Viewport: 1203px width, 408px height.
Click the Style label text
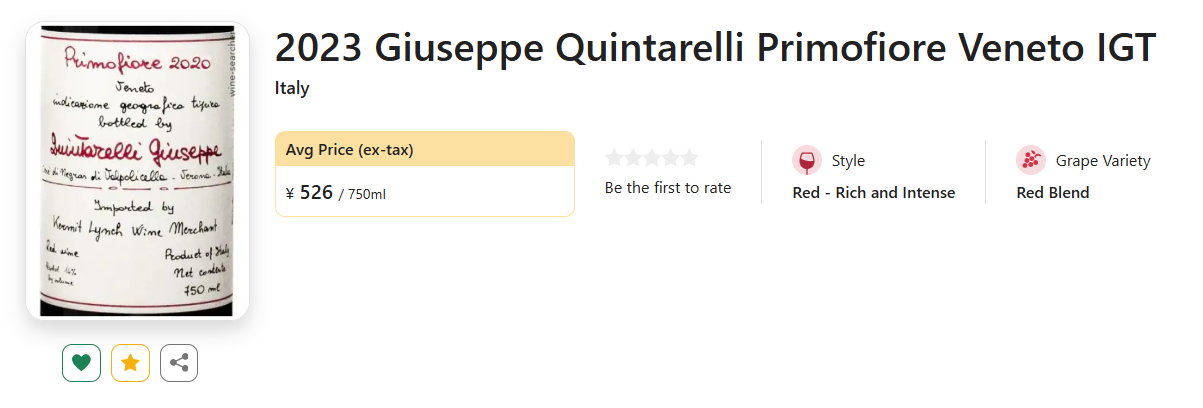click(x=848, y=161)
